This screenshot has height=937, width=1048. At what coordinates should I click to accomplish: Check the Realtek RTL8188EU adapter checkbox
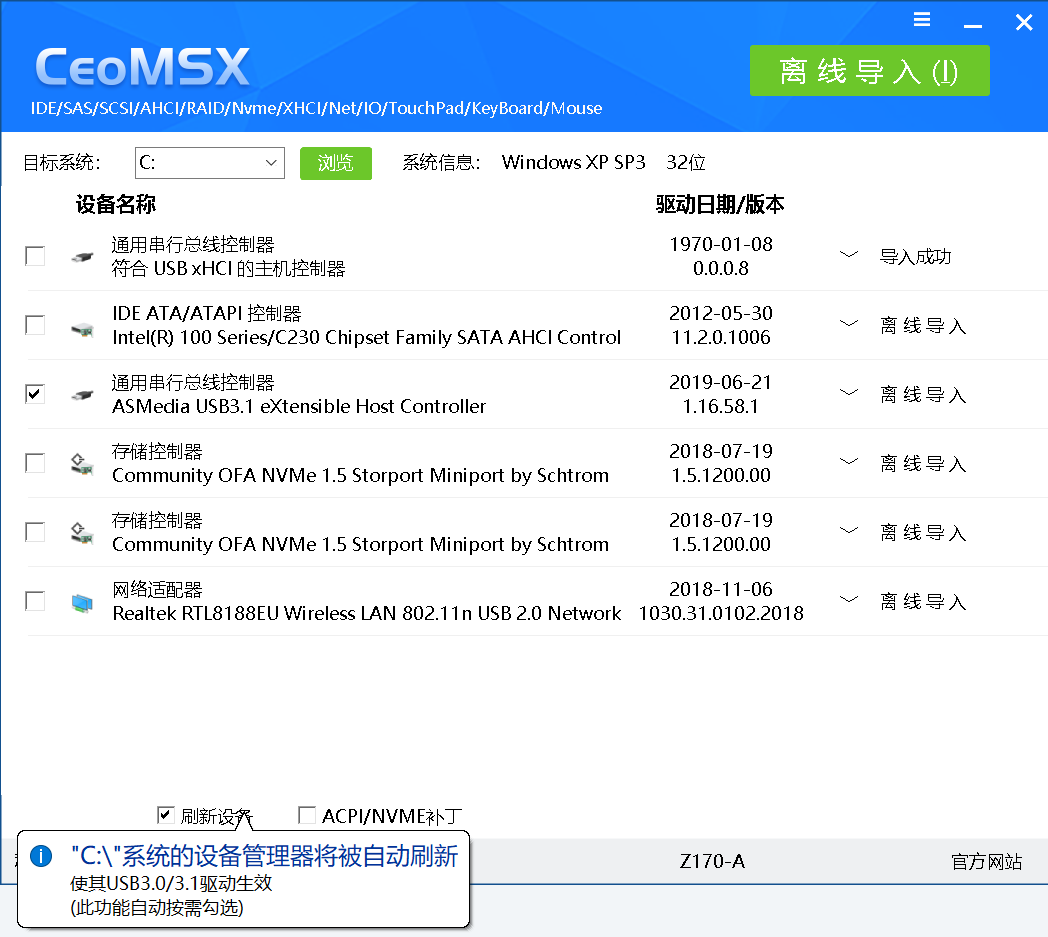[35, 601]
